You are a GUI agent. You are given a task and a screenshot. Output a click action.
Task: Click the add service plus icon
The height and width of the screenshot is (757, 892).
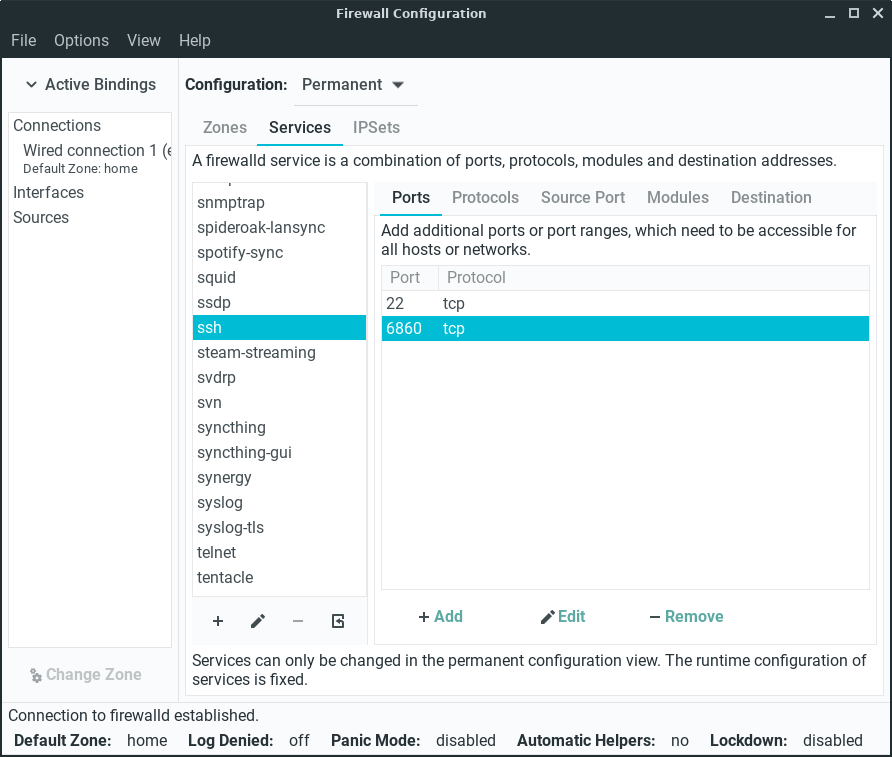tap(218, 621)
